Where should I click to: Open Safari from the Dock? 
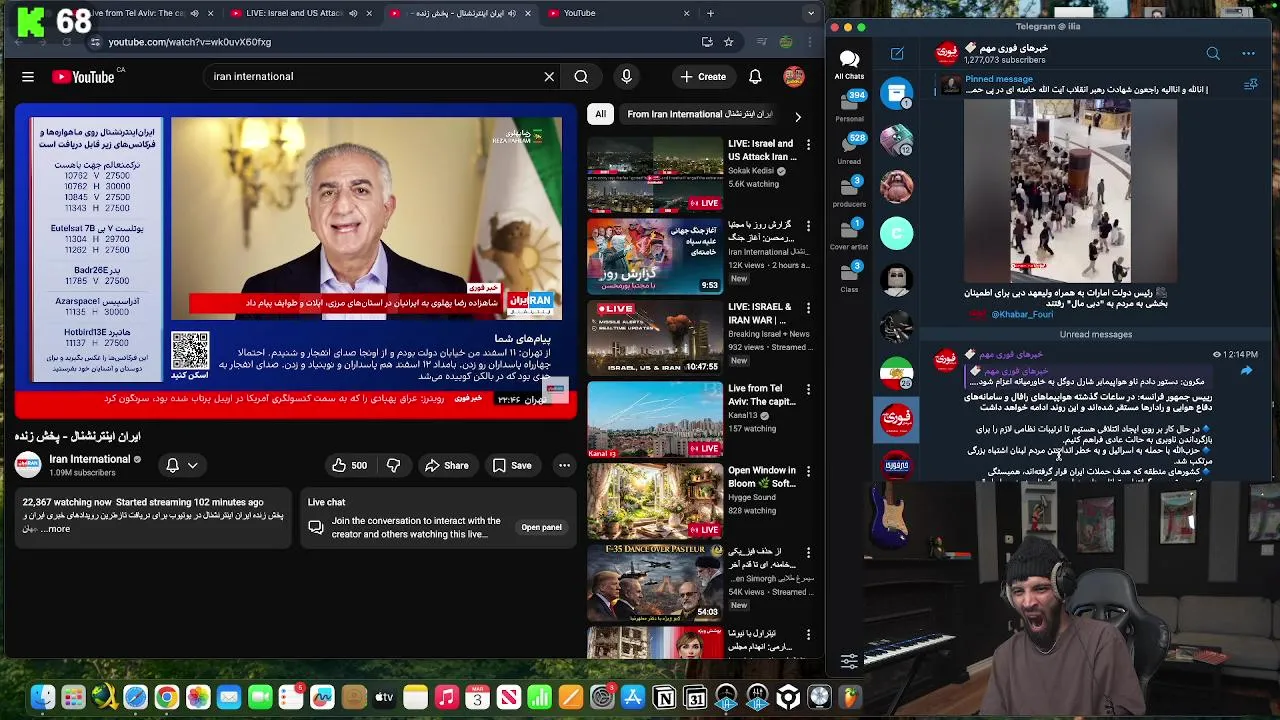coord(135,697)
